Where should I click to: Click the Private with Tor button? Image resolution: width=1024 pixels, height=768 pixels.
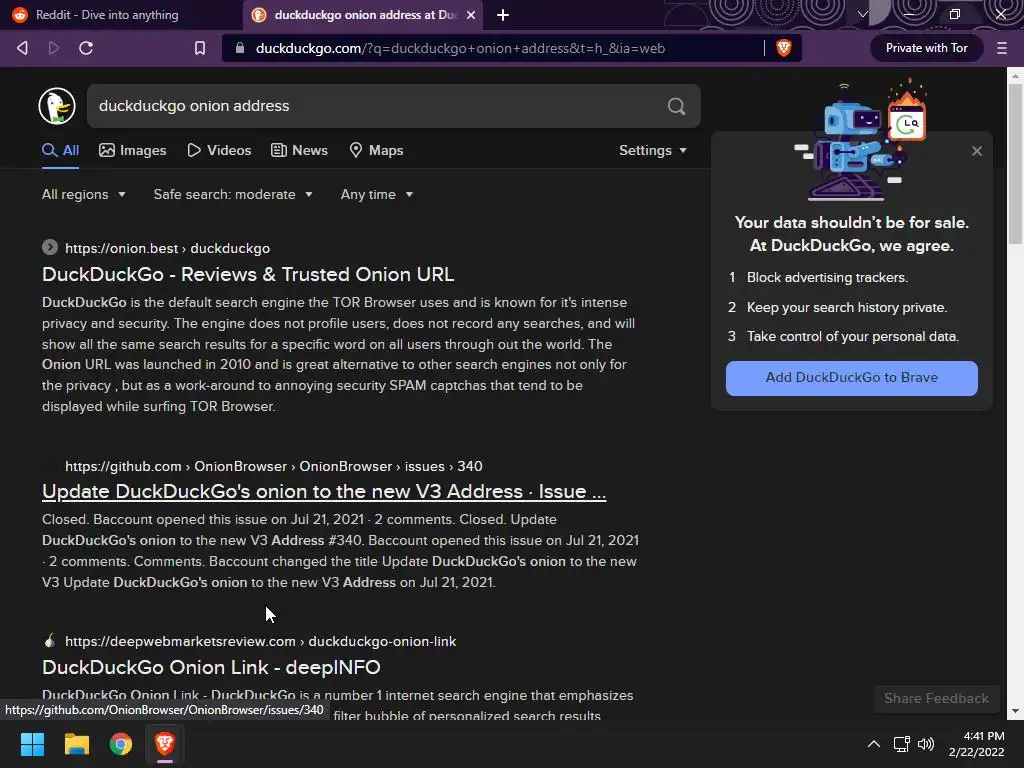(927, 48)
